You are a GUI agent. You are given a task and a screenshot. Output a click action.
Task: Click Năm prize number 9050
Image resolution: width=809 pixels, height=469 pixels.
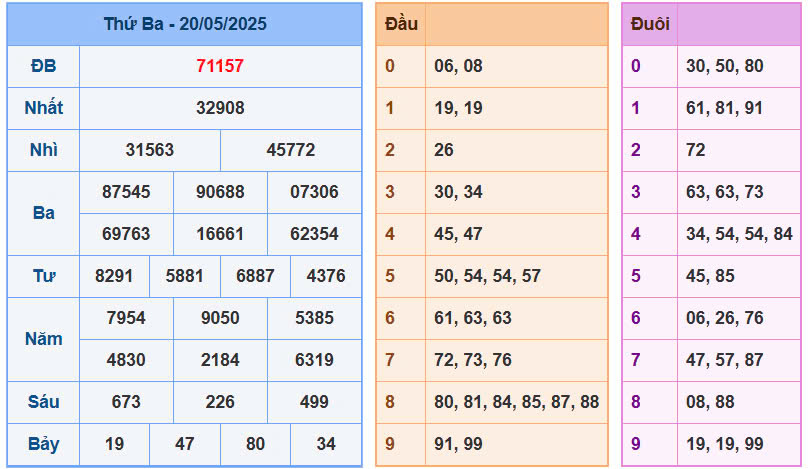[220, 318]
